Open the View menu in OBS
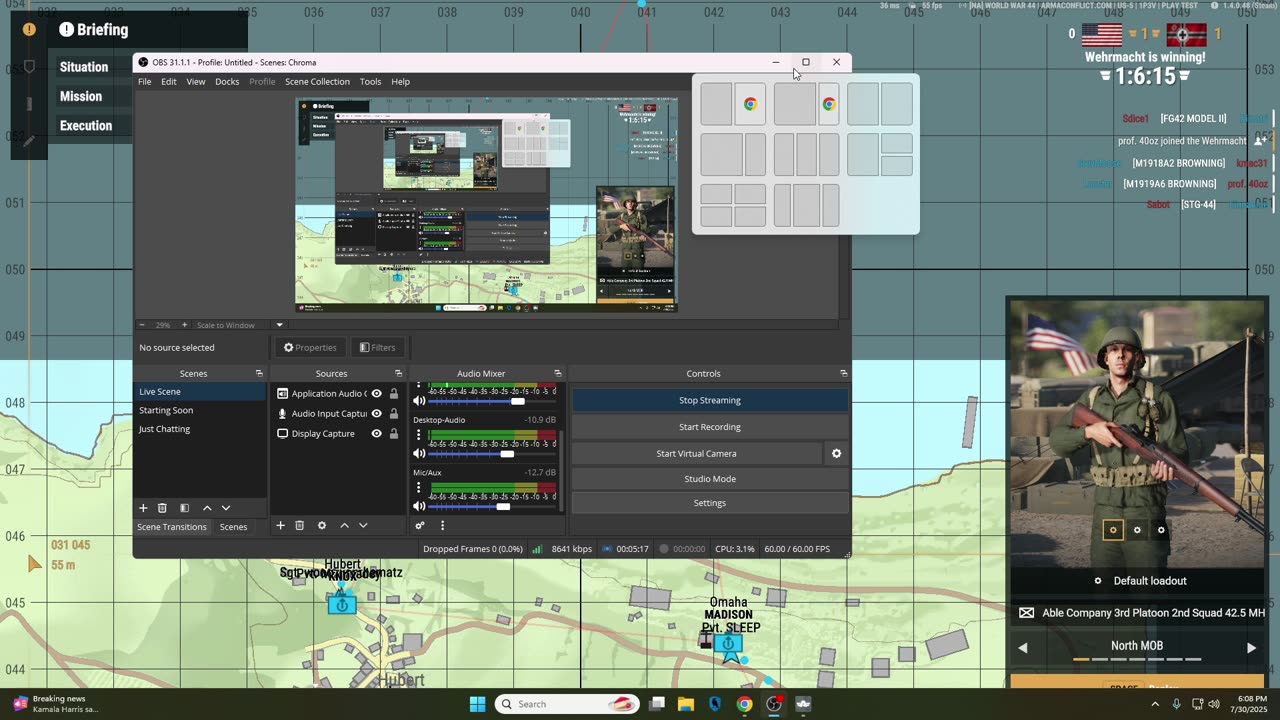This screenshot has width=1280, height=720. tap(196, 82)
